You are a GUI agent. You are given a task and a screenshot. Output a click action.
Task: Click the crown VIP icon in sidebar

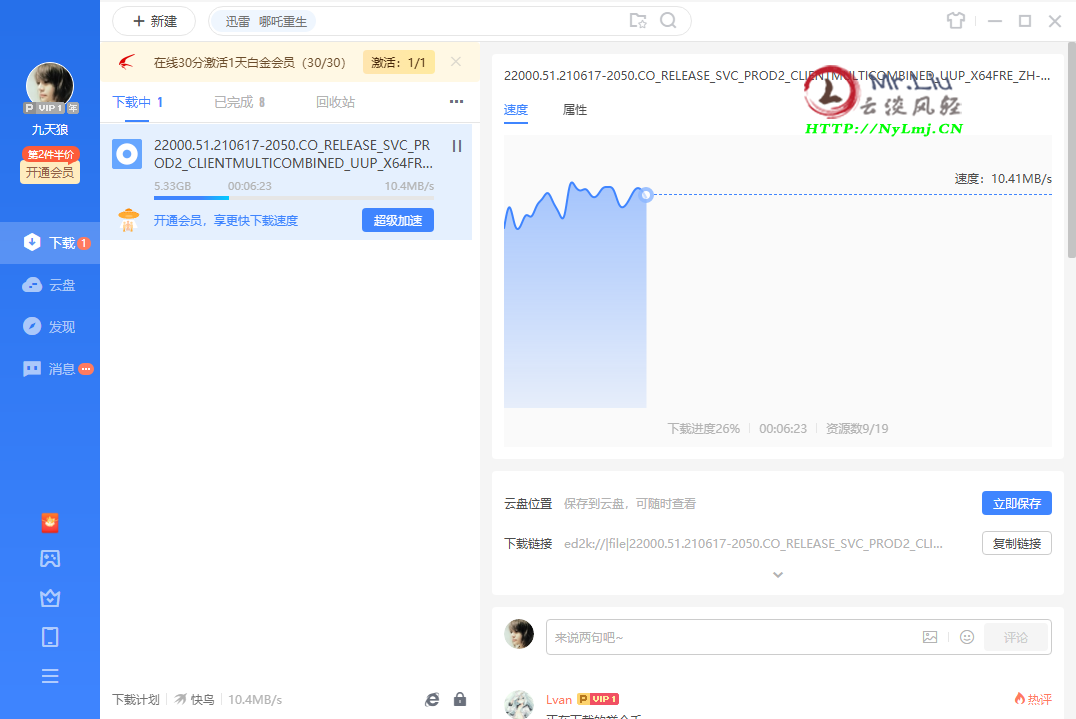(50, 598)
